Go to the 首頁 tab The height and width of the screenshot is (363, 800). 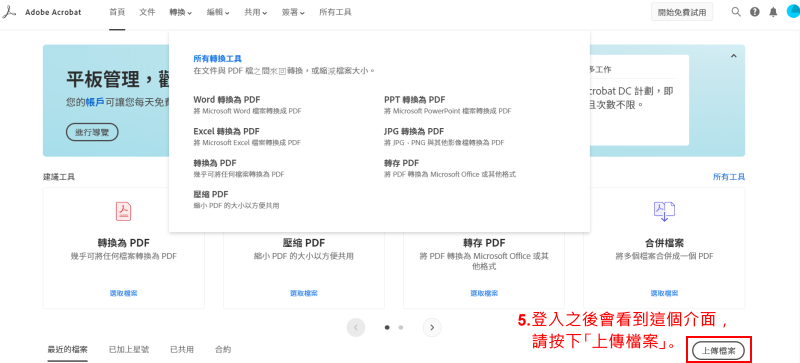[x=117, y=12]
